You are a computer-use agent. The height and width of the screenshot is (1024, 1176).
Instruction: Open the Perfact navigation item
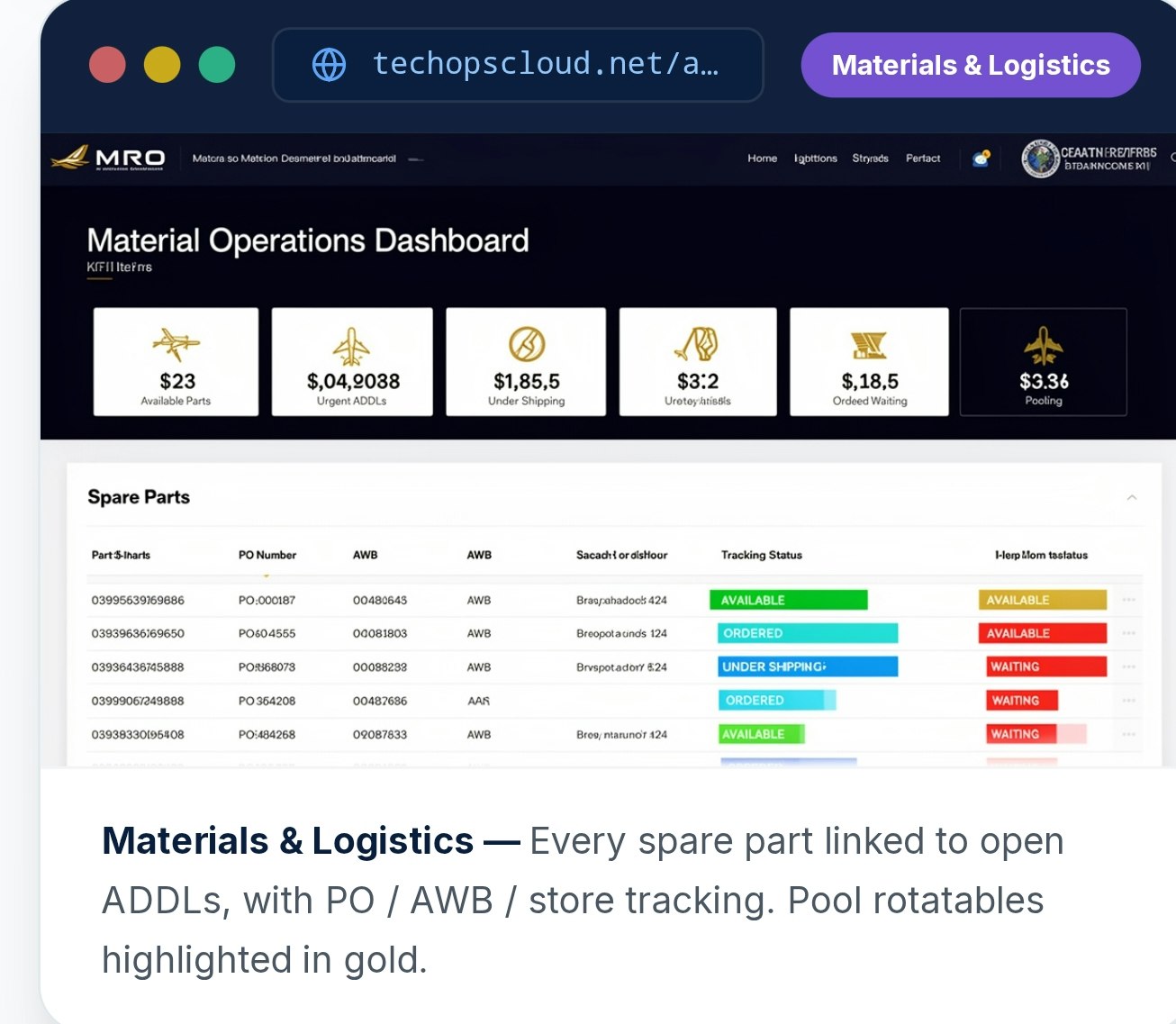pos(923,159)
